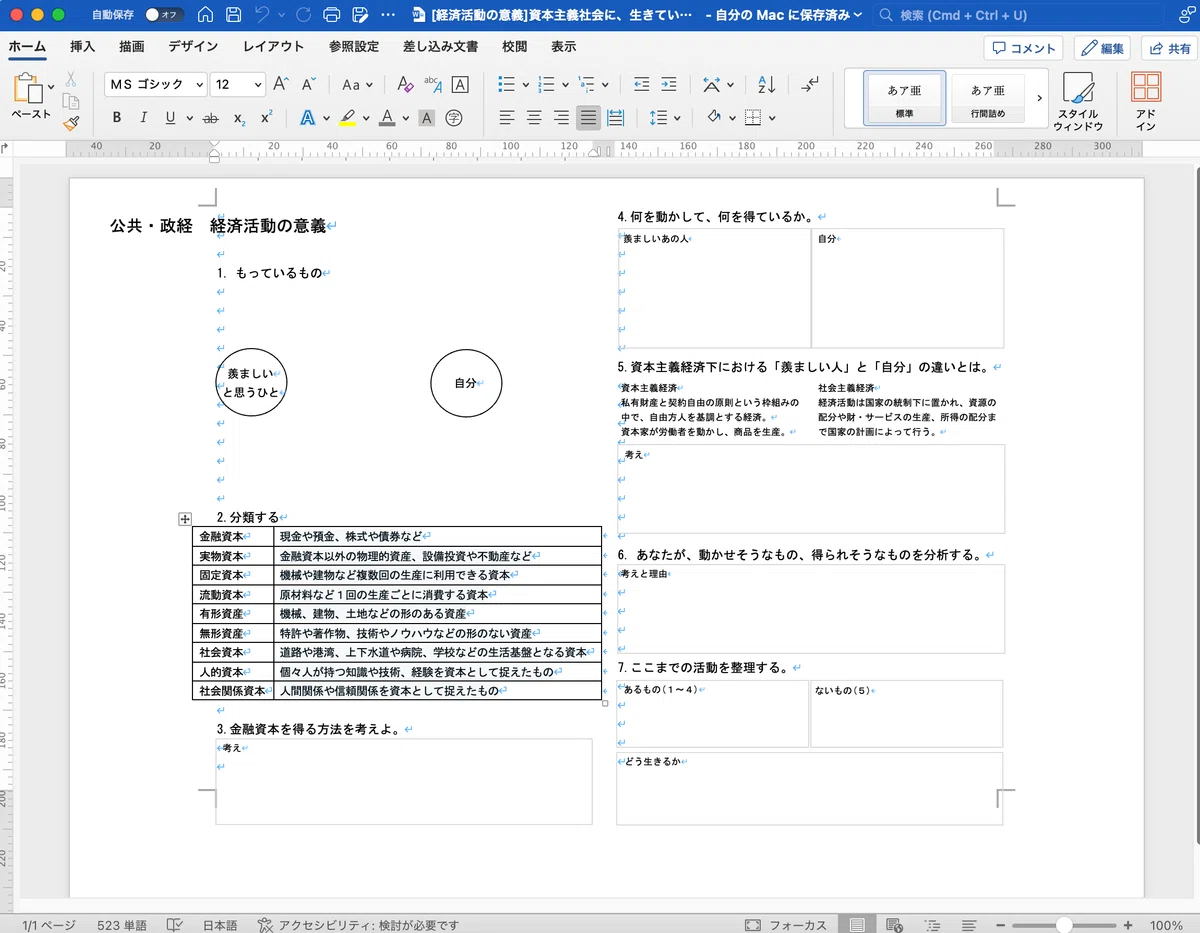This screenshot has height=933, width=1200.
Task: Toggle bold formatting
Action: point(117,118)
